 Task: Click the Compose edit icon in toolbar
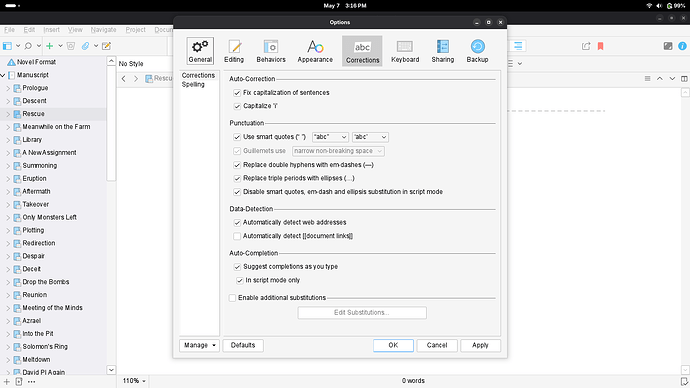[106, 46]
